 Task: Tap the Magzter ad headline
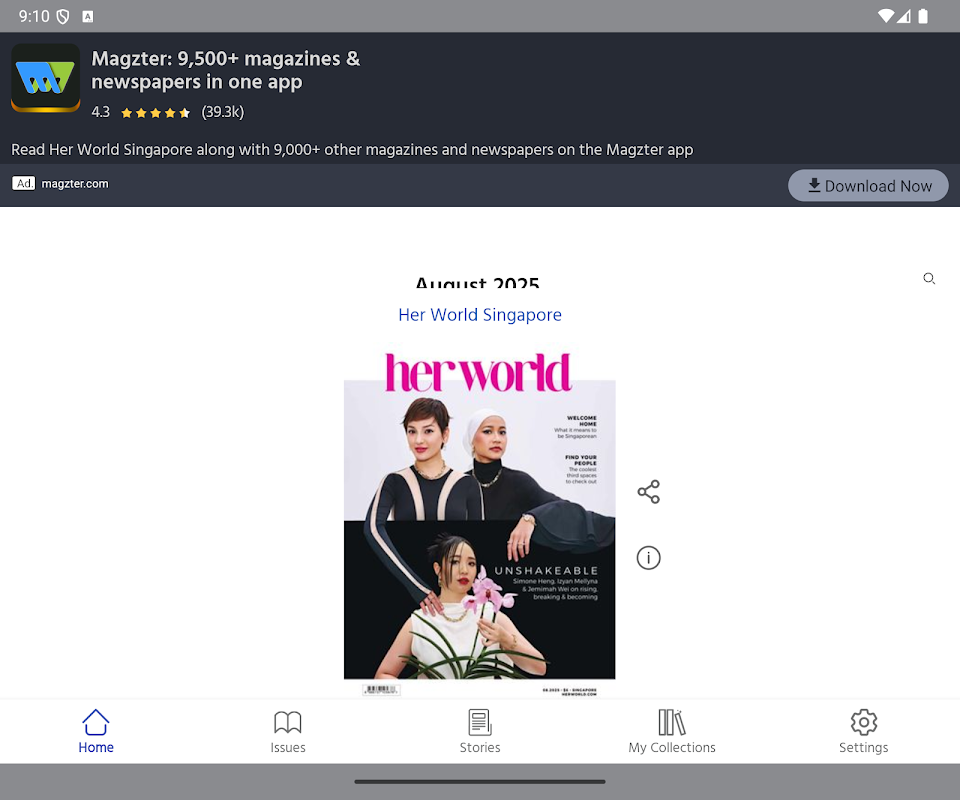click(x=226, y=70)
